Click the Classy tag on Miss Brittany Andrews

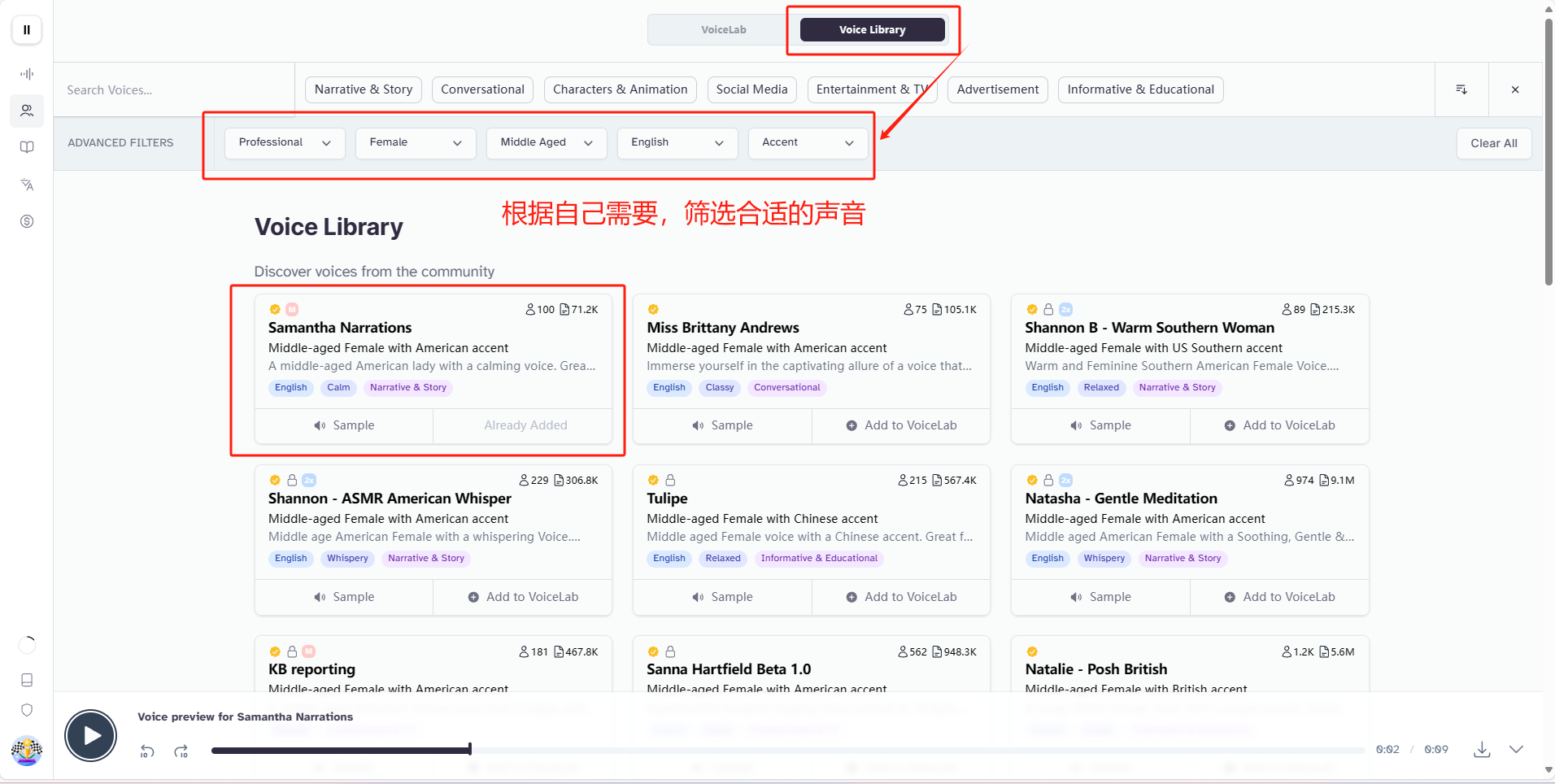719,388
